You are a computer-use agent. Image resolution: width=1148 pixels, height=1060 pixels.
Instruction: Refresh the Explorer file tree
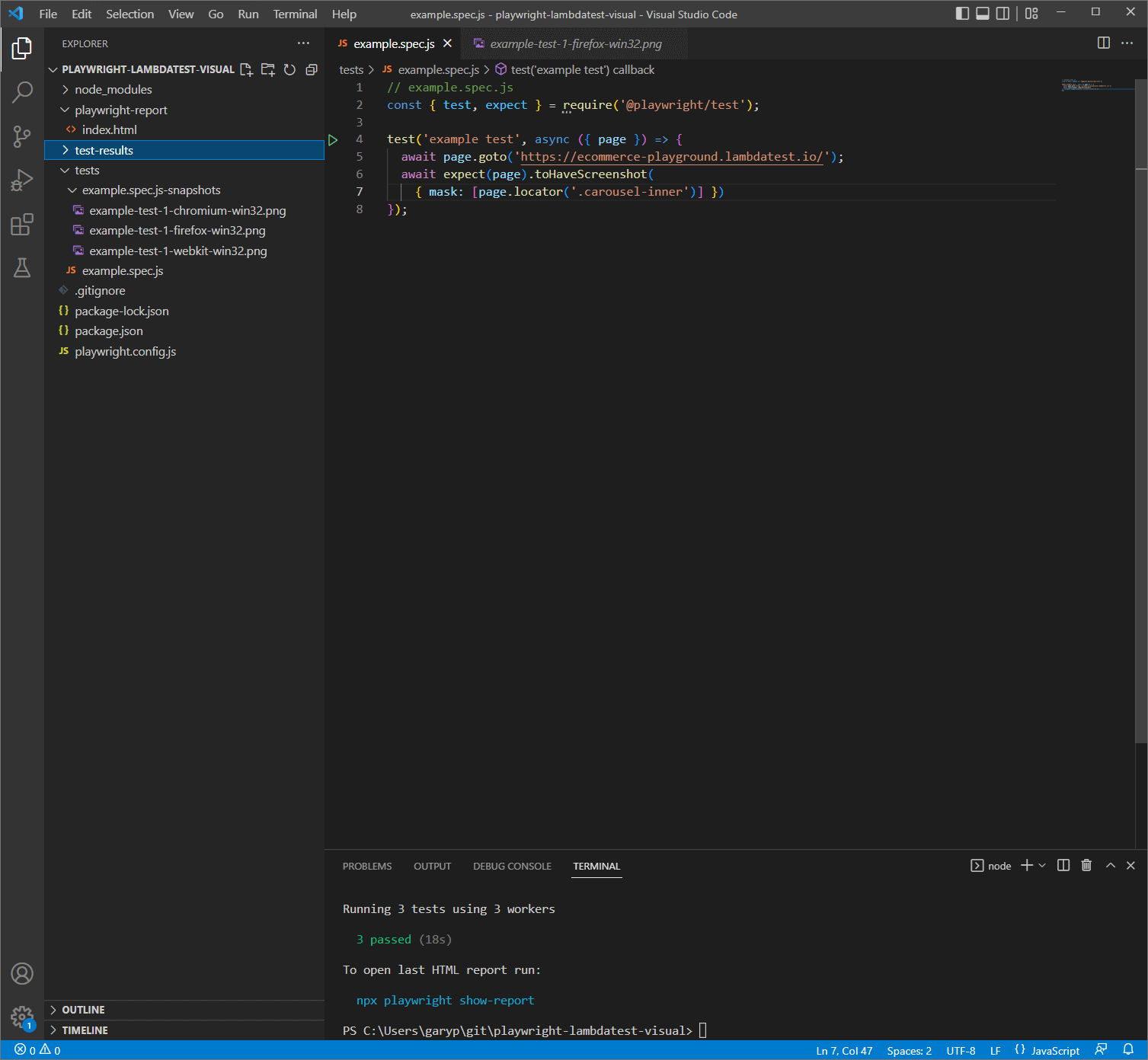tap(289, 69)
